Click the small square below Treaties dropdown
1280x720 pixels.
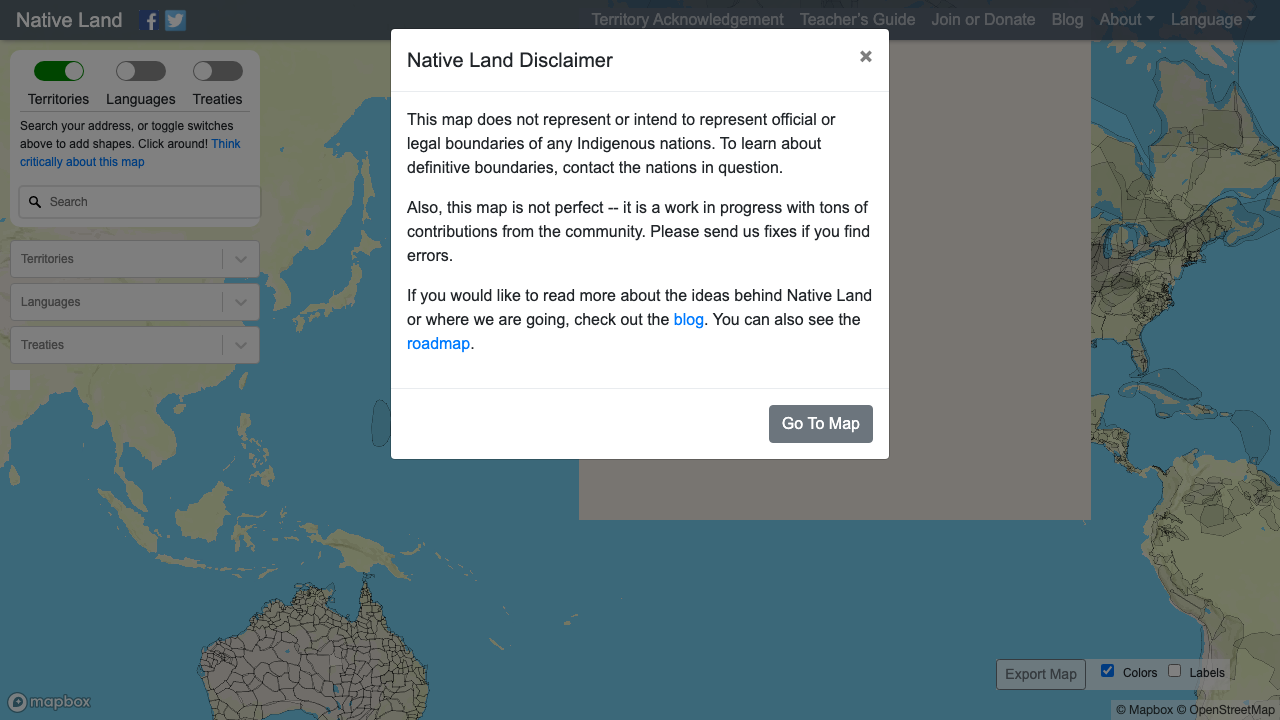click(20, 380)
